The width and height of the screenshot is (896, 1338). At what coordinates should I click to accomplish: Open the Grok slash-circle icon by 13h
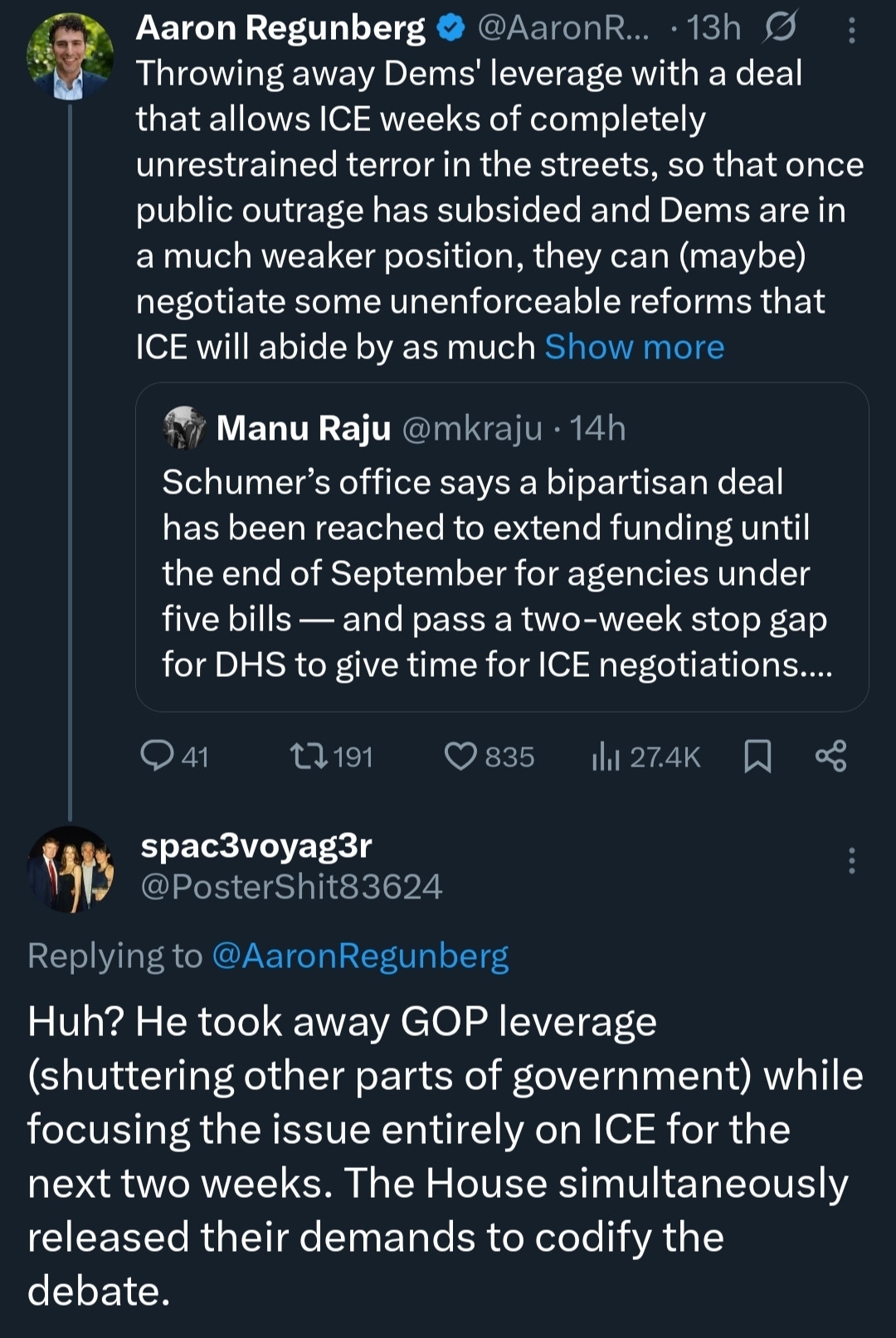point(780,28)
